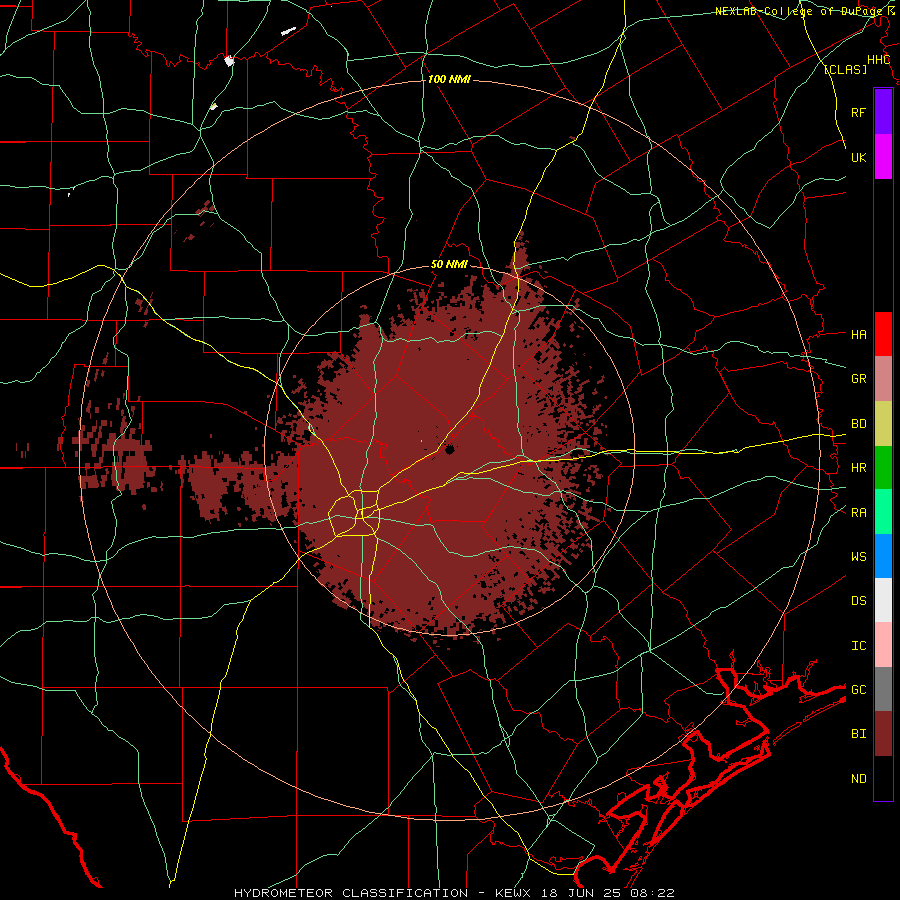
Task: Click the BD legend label
Action: (858, 424)
